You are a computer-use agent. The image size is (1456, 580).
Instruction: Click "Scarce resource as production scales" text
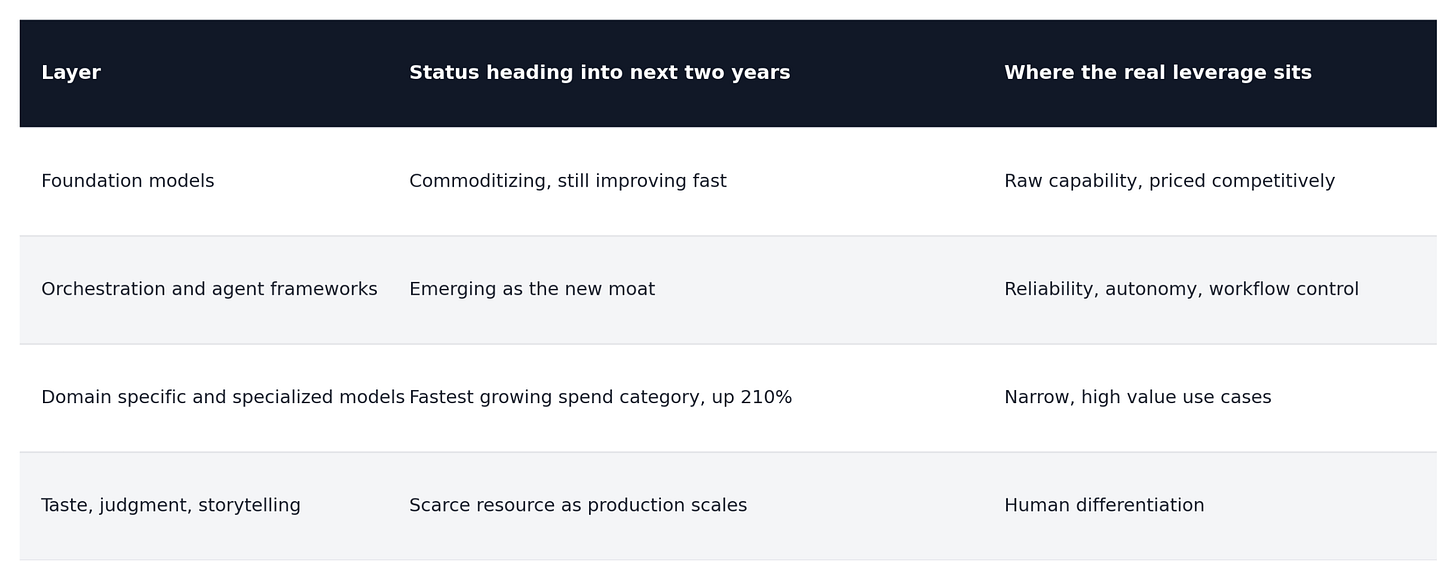(x=578, y=505)
